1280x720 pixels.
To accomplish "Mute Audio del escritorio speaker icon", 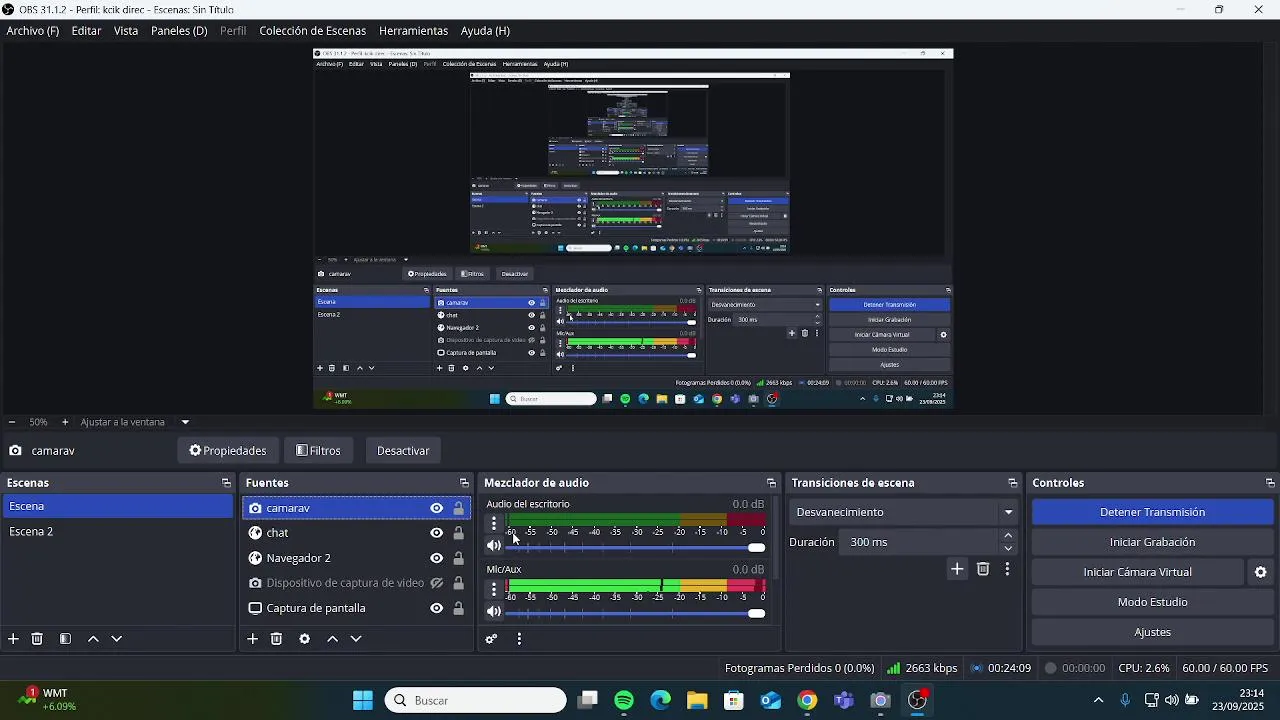I will coord(493,546).
